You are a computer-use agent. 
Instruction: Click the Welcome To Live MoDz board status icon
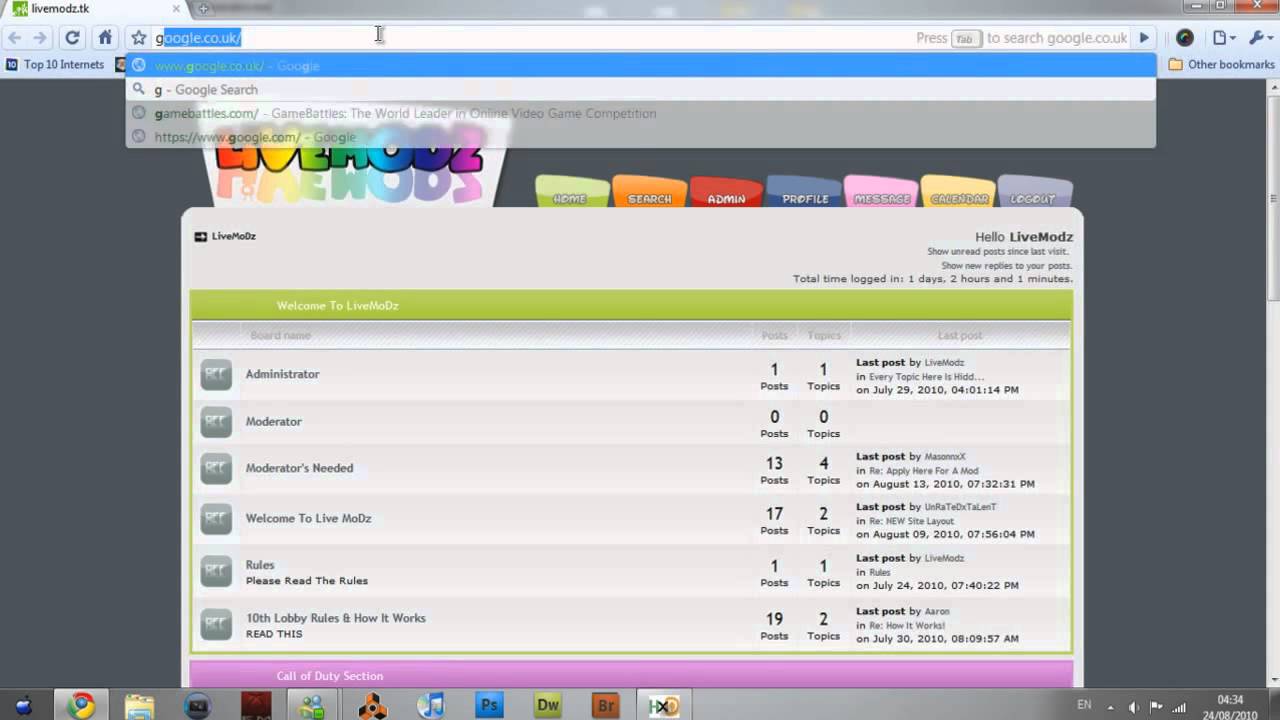(x=216, y=519)
